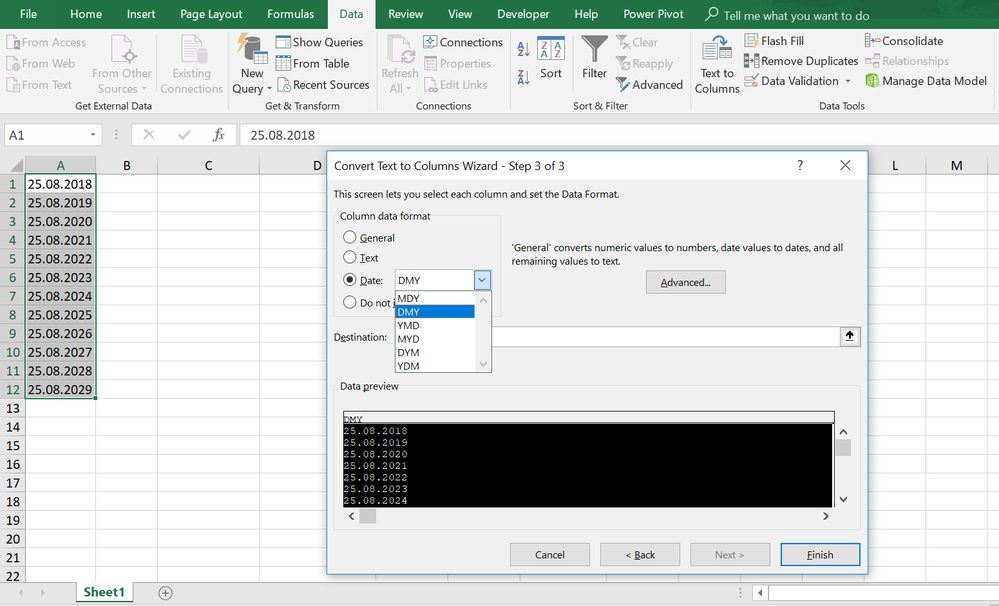
Task: Click the Destination range collapse button
Action: click(x=849, y=337)
